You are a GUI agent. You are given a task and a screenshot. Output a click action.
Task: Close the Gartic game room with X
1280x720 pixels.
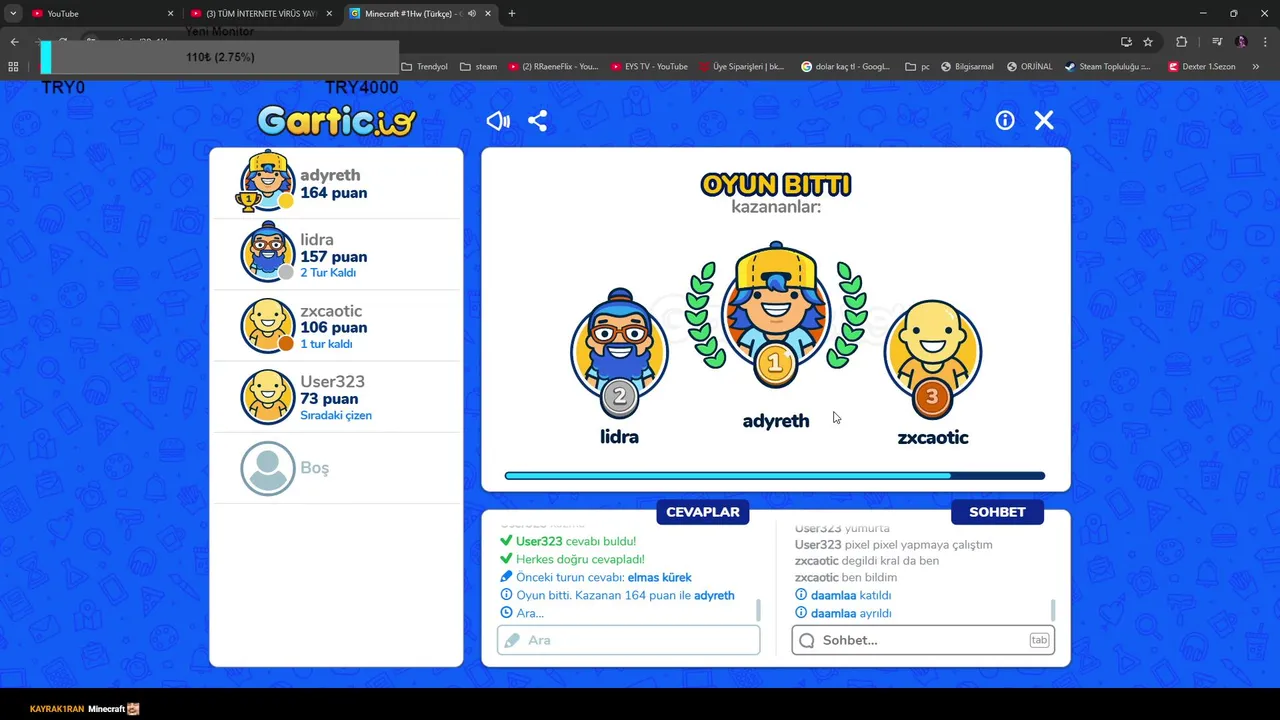point(1044,120)
